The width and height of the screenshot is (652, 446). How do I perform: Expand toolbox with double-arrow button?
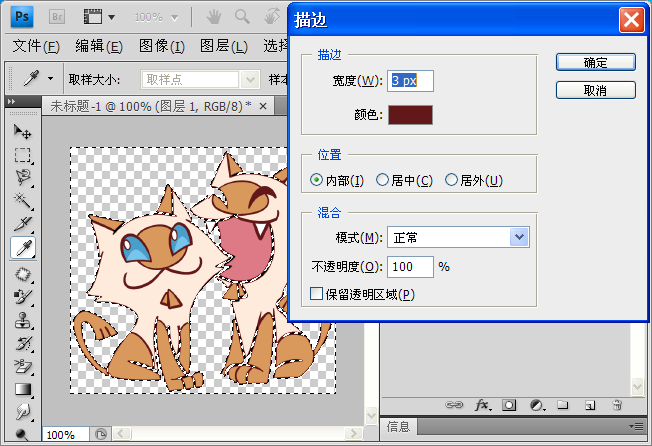(11, 101)
